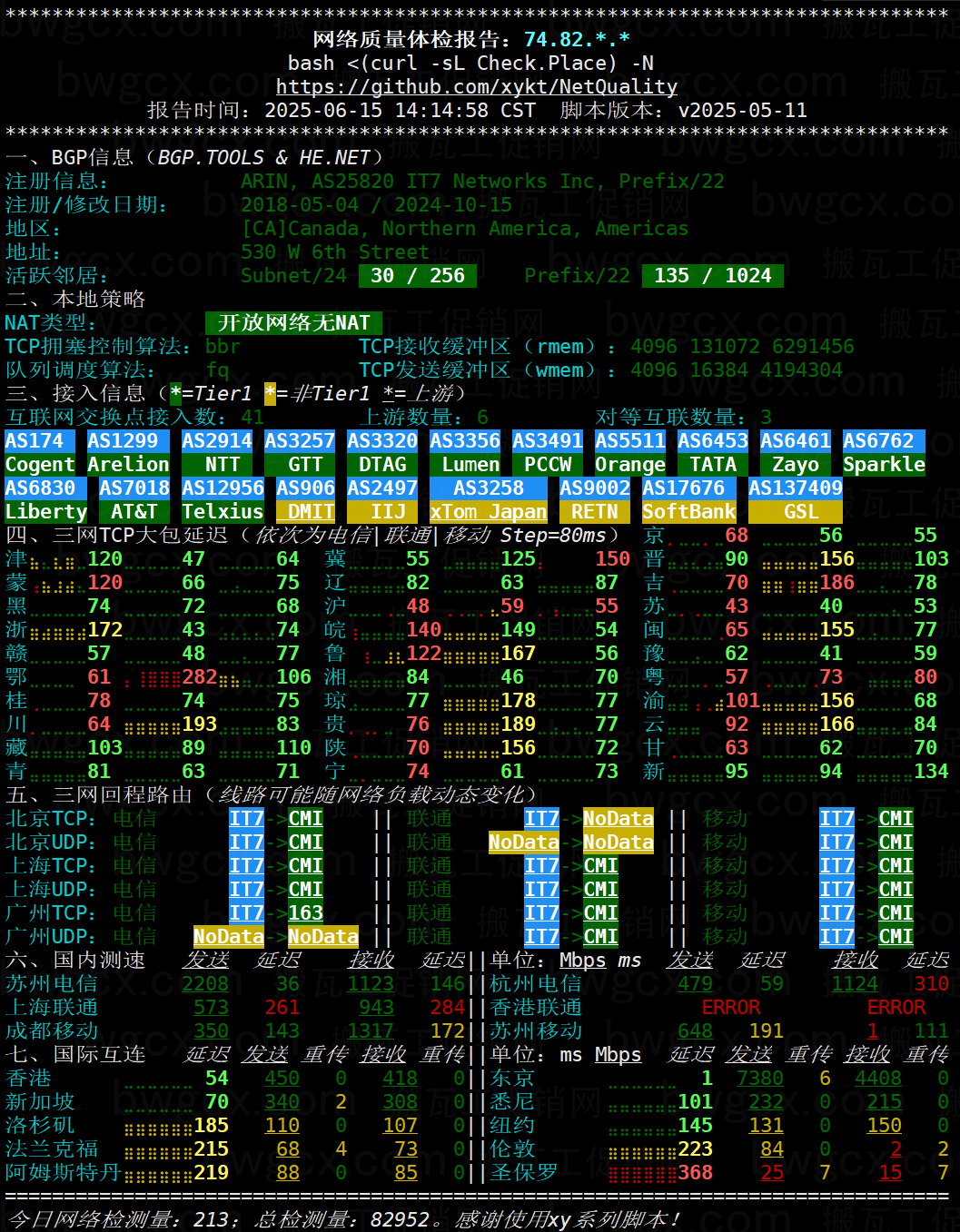Click the AS174 Cogent badge

(x=40, y=453)
